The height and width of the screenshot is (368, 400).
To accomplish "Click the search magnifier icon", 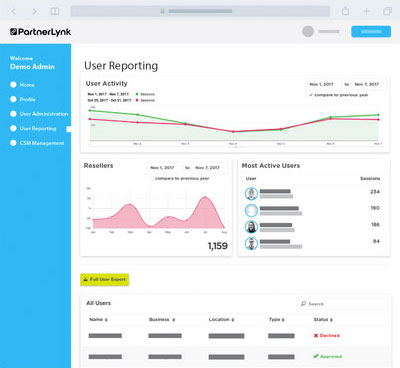I will (303, 304).
